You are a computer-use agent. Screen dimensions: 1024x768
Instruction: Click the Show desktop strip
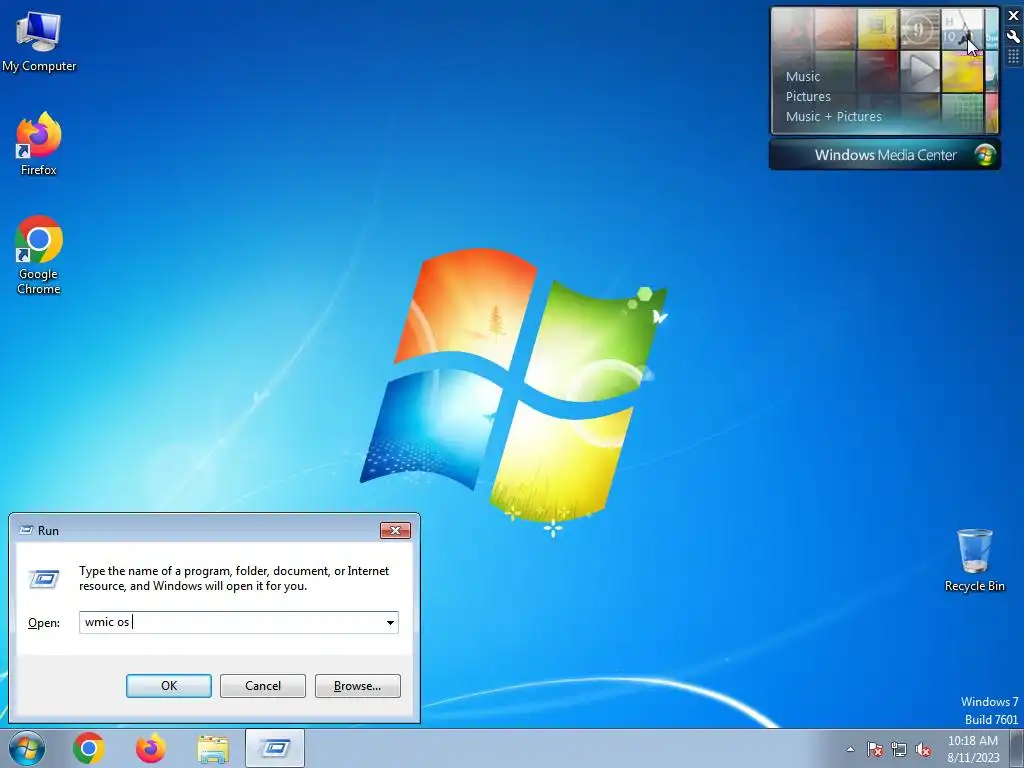tap(1017, 748)
